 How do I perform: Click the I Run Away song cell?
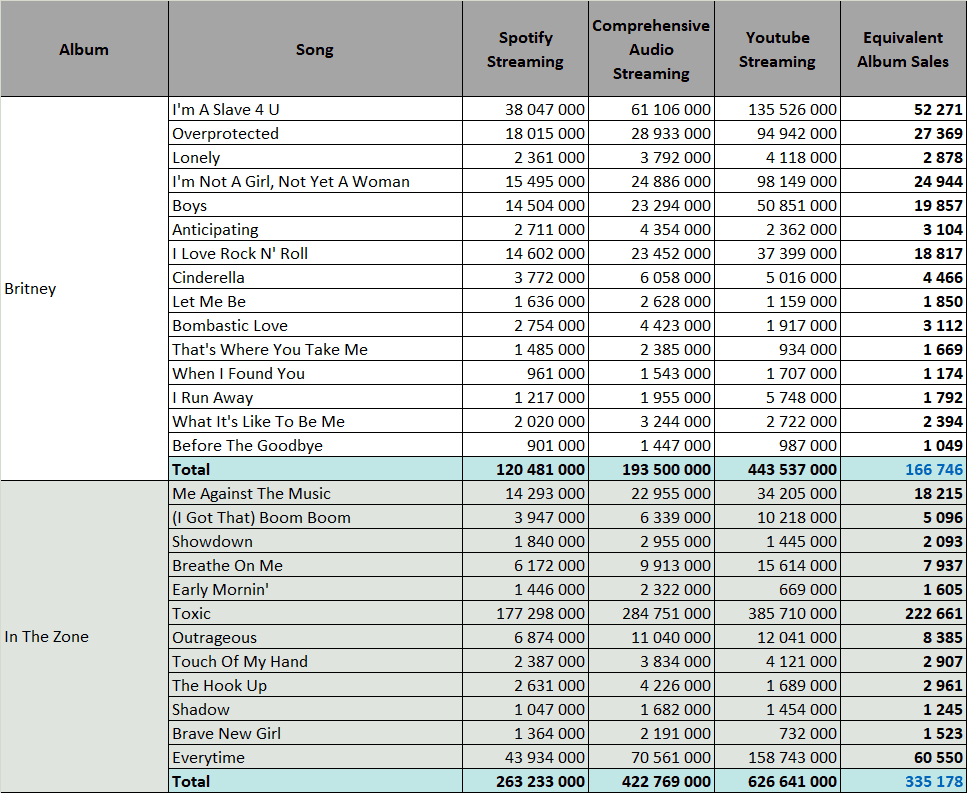click(x=315, y=398)
